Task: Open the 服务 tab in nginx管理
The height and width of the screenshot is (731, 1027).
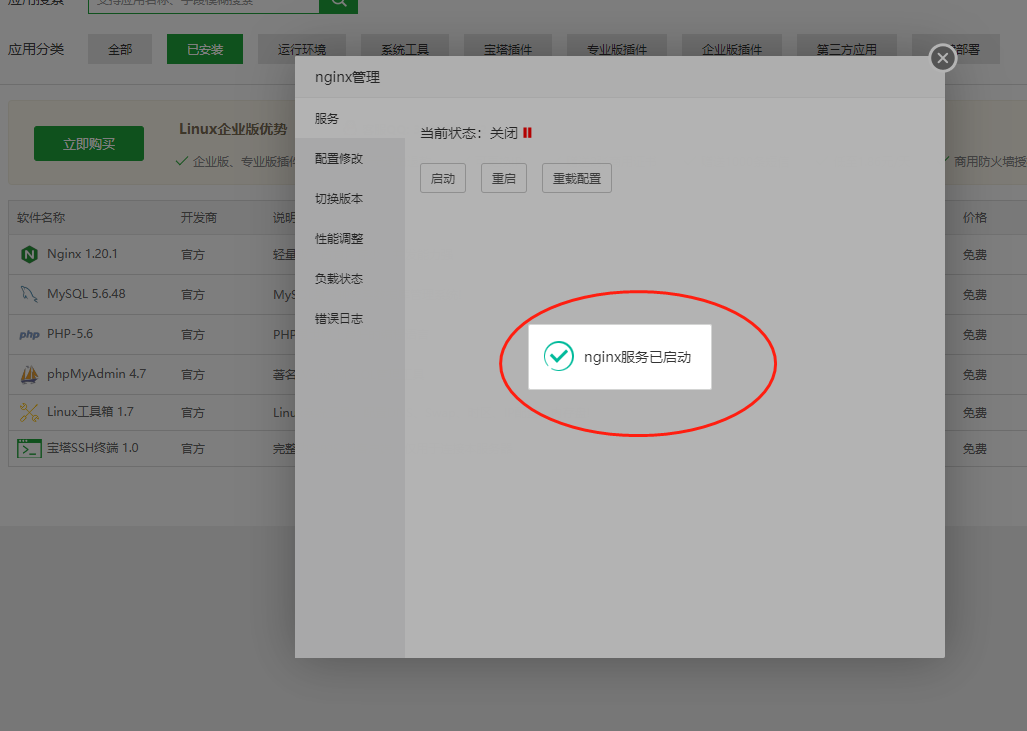Action: [x=350, y=119]
